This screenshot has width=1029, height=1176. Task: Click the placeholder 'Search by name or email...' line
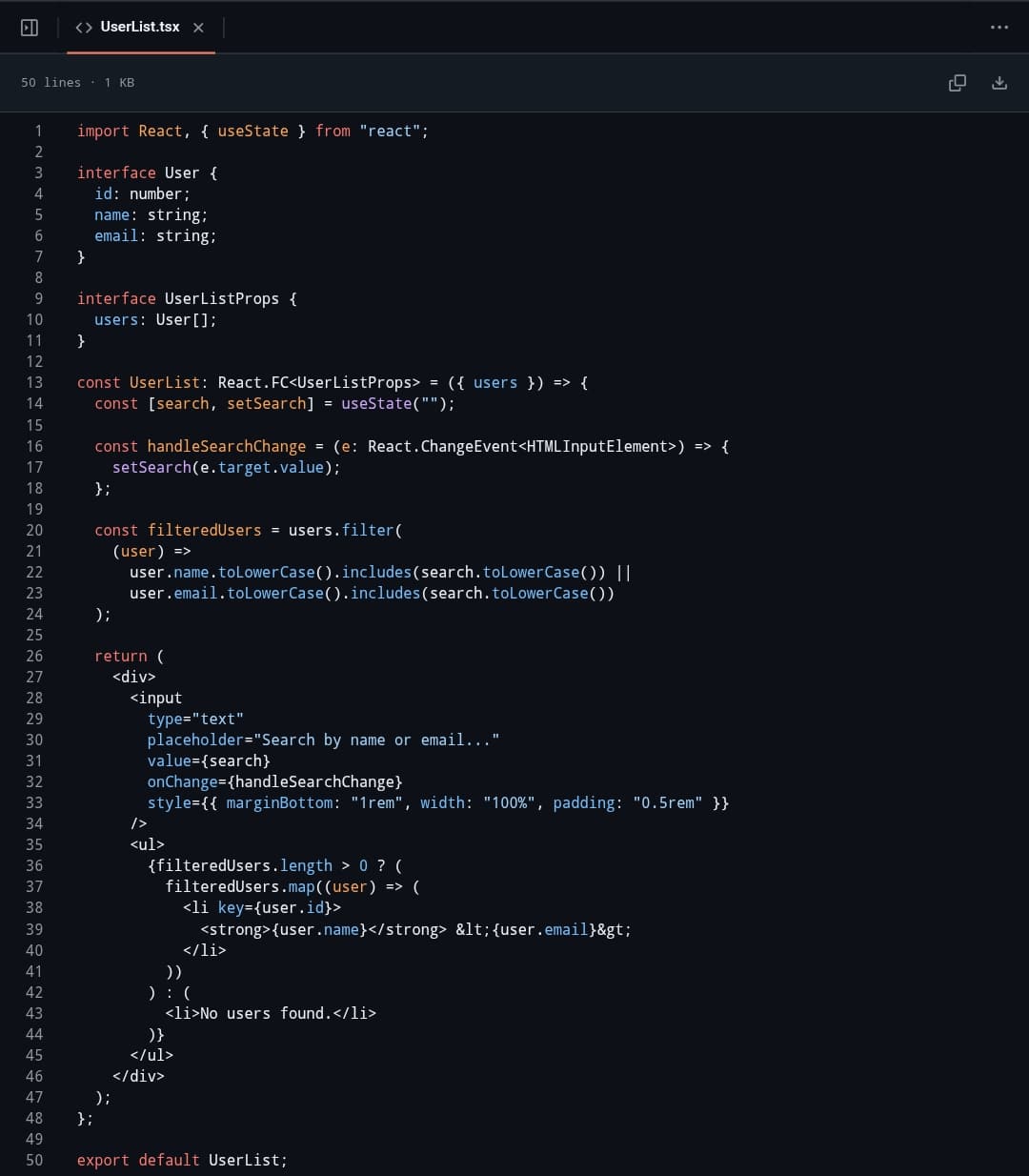point(323,740)
